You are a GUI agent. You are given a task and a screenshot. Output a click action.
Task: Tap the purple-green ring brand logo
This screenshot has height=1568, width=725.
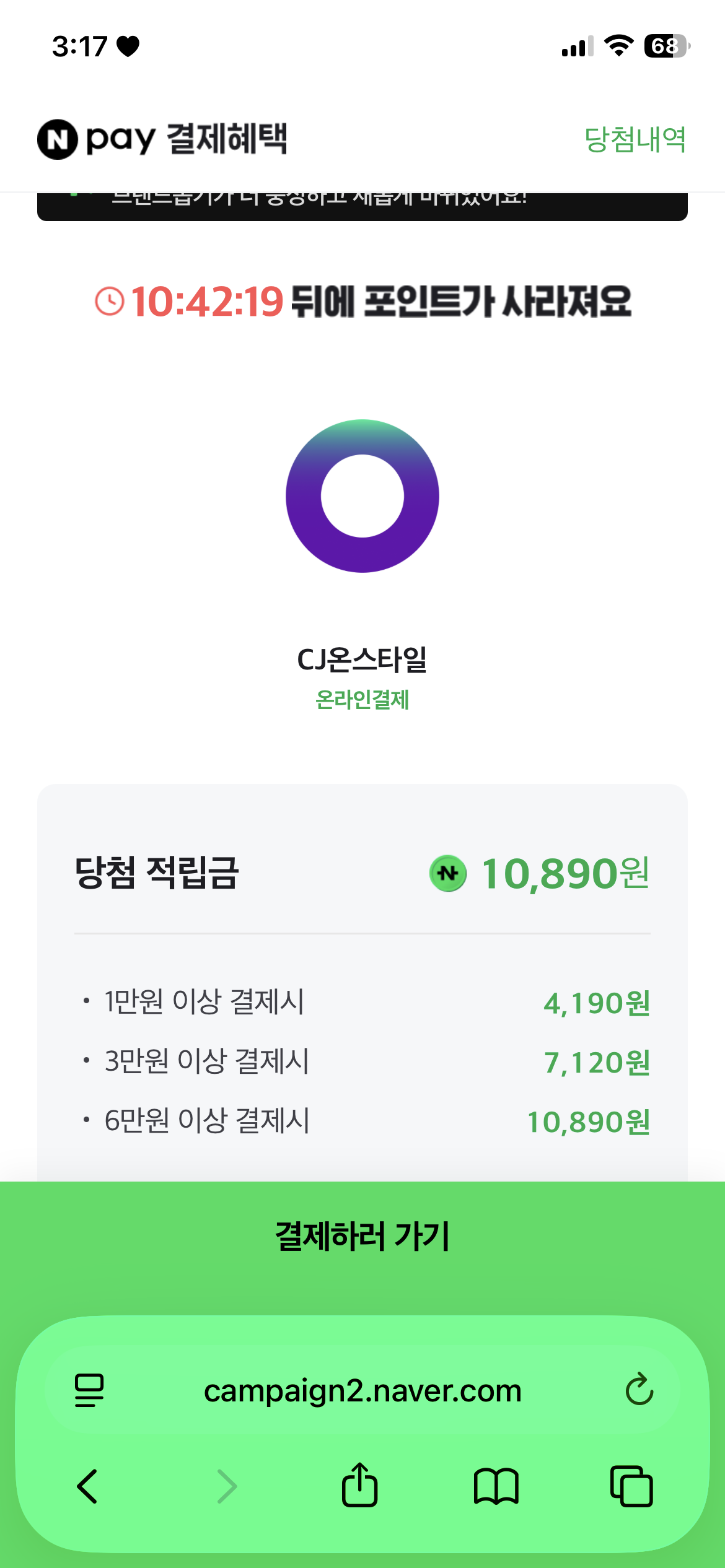pos(362,496)
